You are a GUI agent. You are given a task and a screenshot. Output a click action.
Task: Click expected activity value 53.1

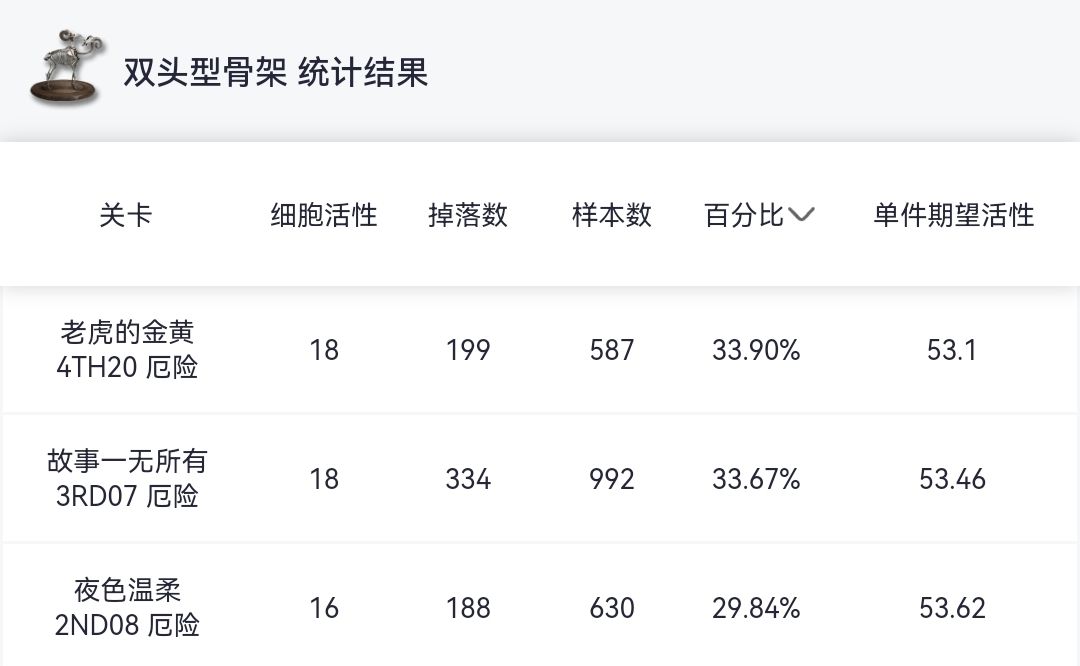pos(952,350)
